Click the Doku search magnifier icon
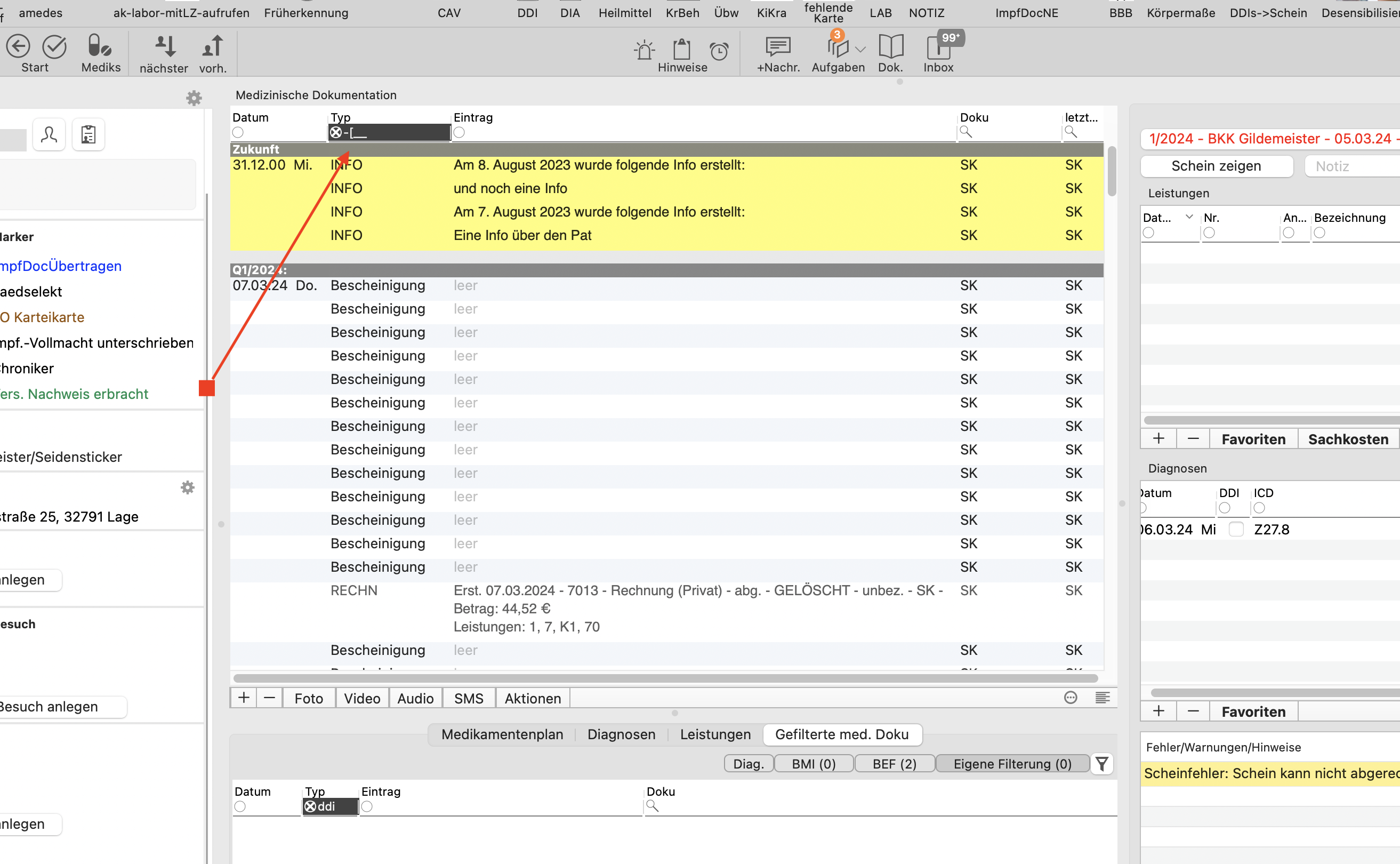This screenshot has height=864, width=1400. tap(965, 132)
